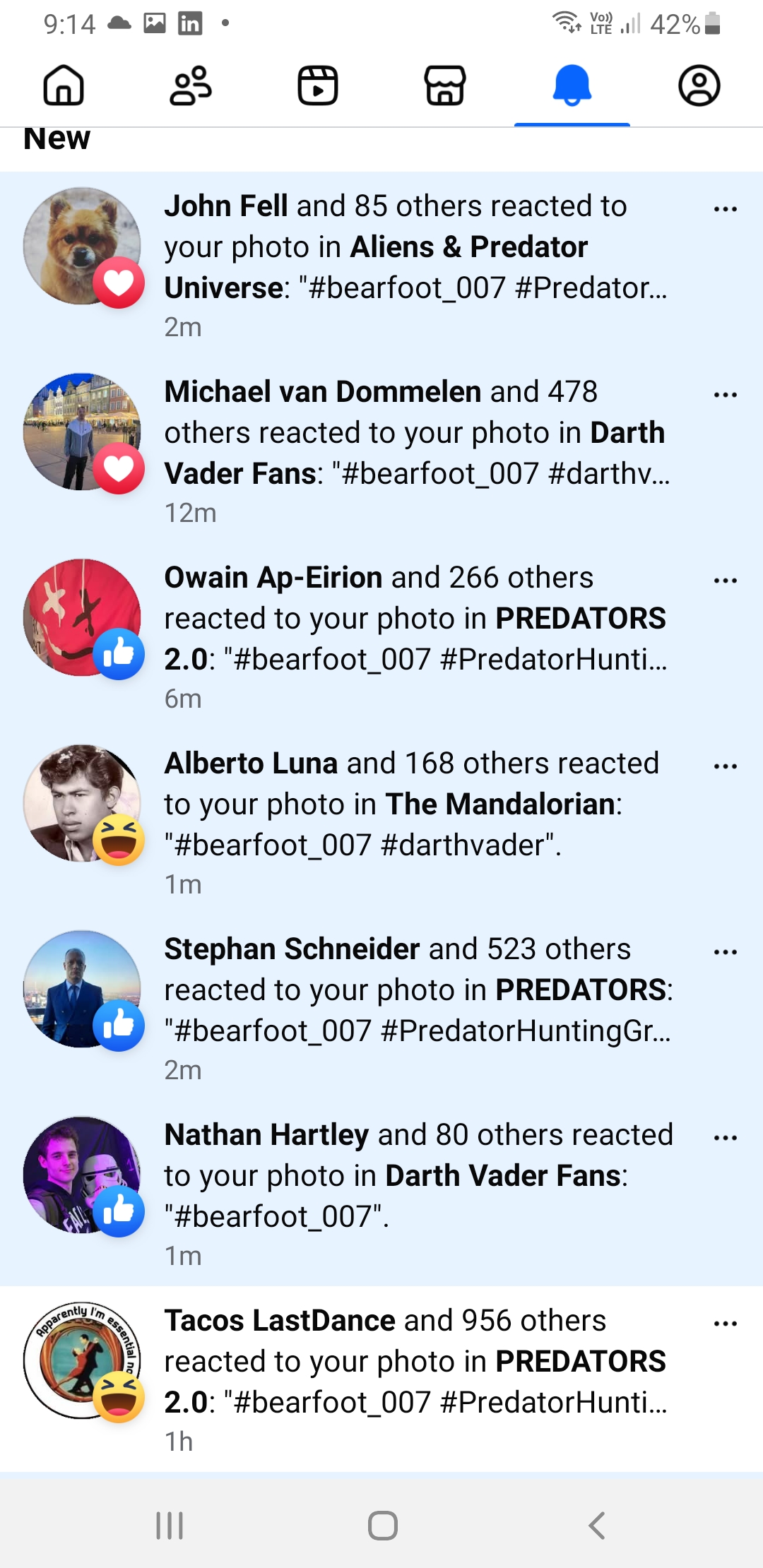Expand more options on Owain Ap-Eirion notification
763x1568 pixels.
click(726, 581)
